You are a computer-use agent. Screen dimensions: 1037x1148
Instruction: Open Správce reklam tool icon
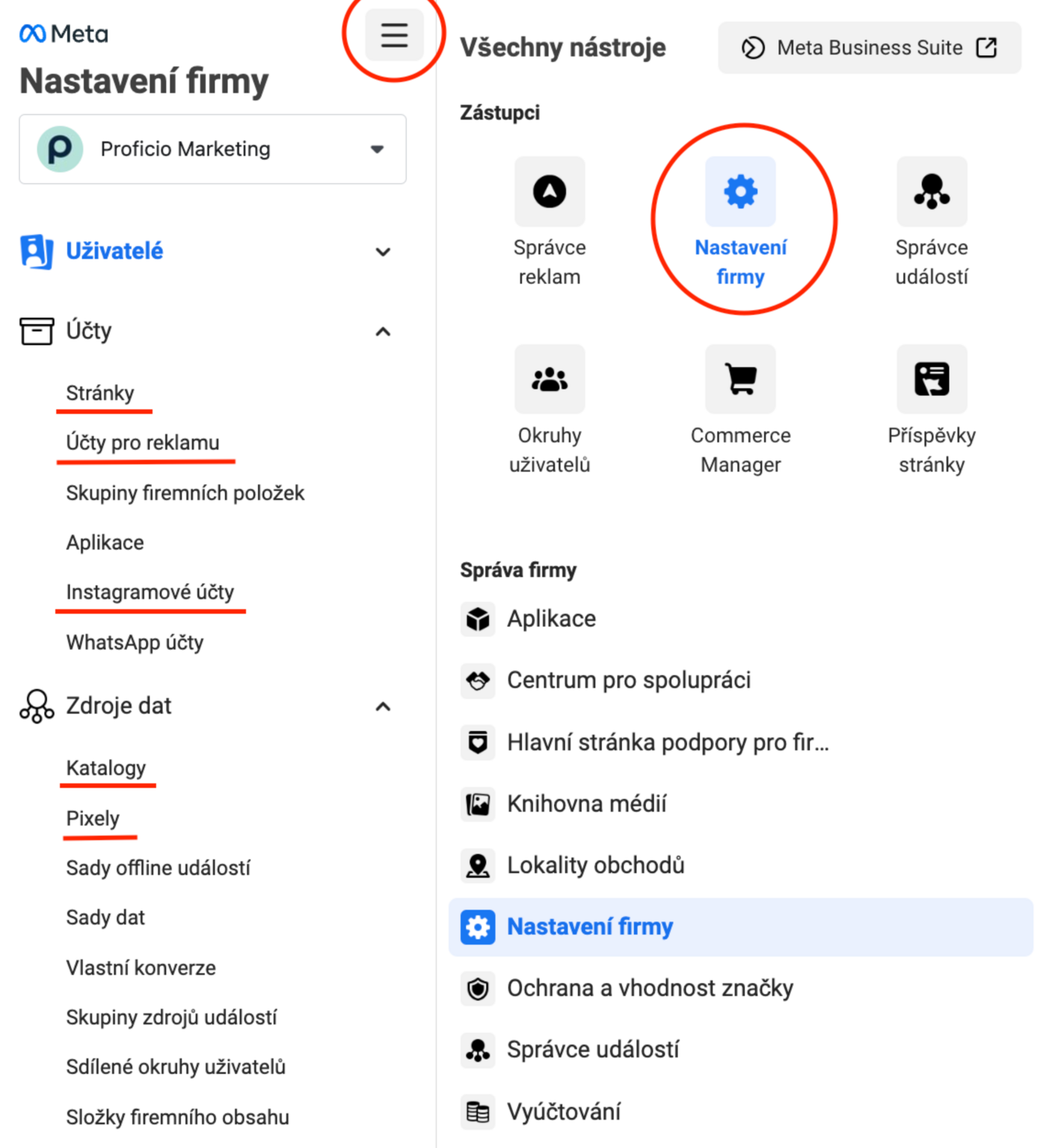click(550, 191)
